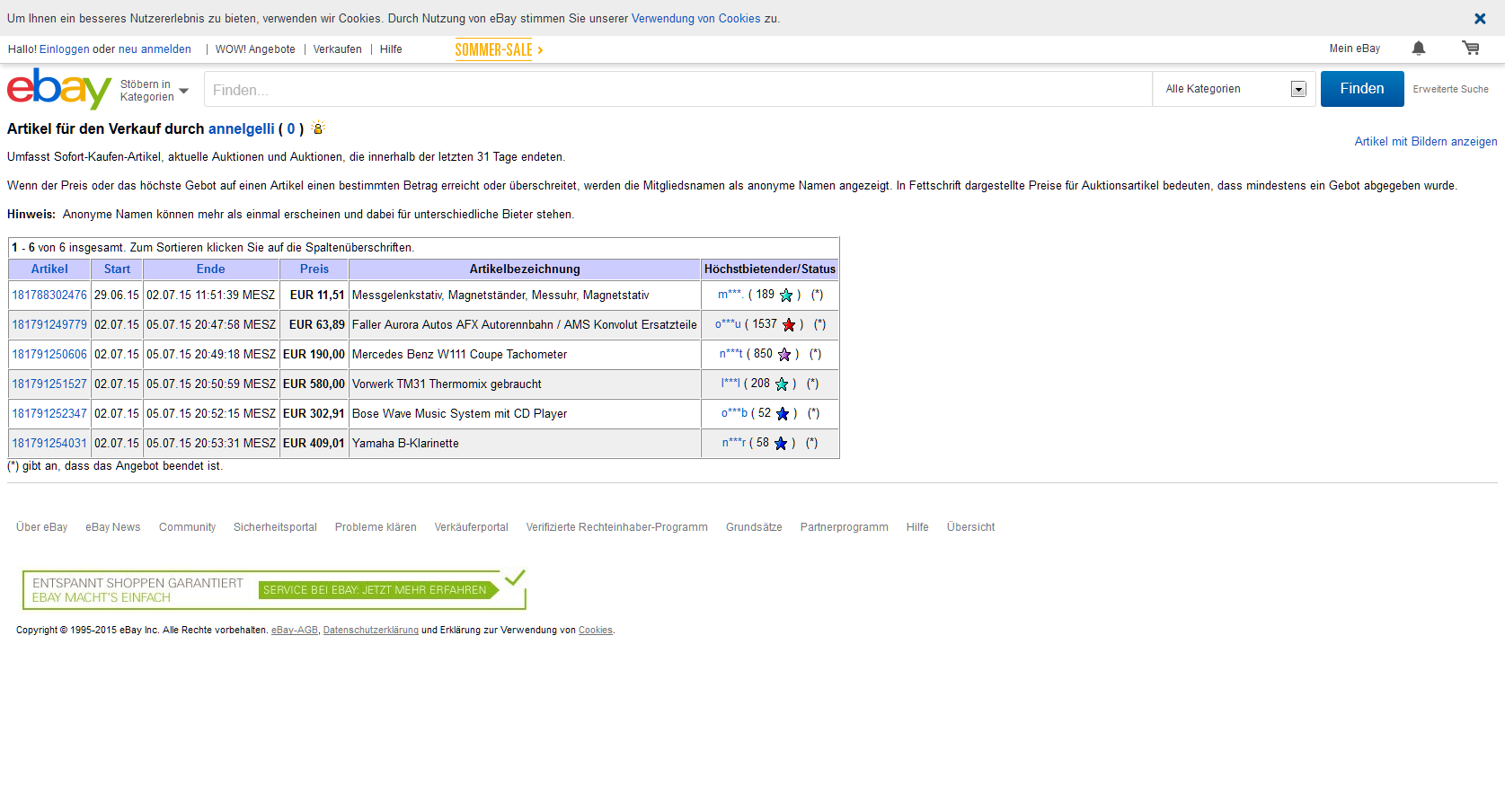Sort table by the Ende column header
The image size is (1505, 812).
pyautogui.click(x=211, y=269)
